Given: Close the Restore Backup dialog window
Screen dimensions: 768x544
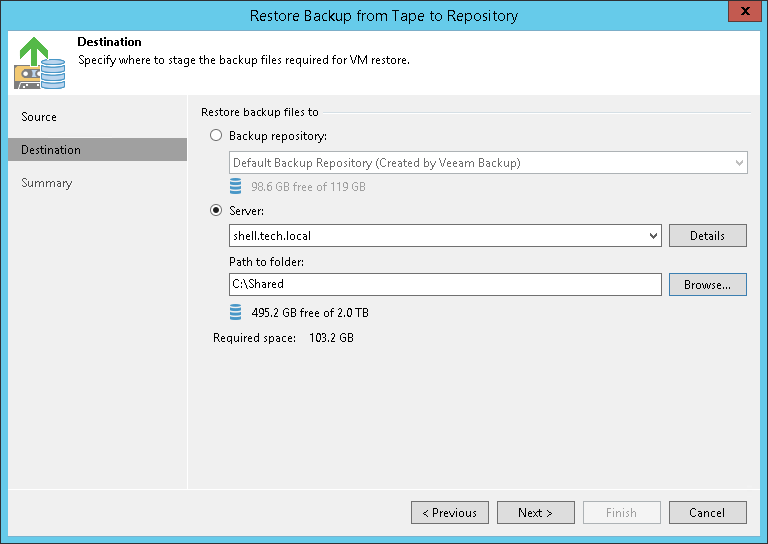Looking at the screenshot, I should 743,14.
